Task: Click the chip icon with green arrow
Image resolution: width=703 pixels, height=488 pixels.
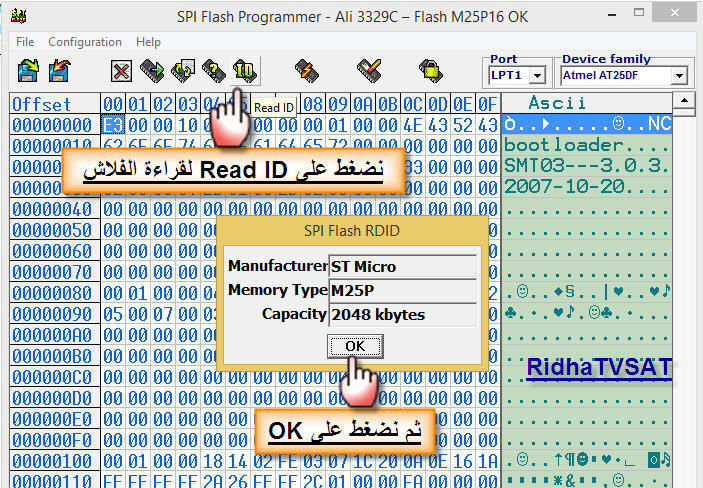Action: 152,71
